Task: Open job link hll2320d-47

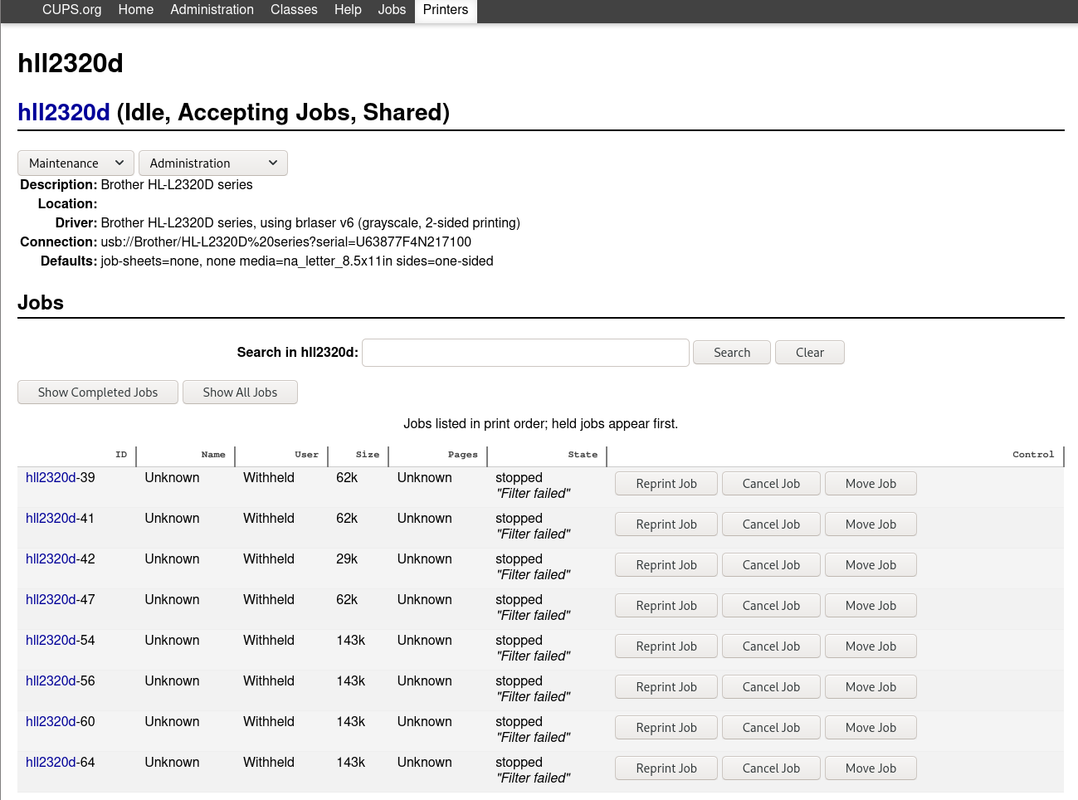Action: (51, 599)
